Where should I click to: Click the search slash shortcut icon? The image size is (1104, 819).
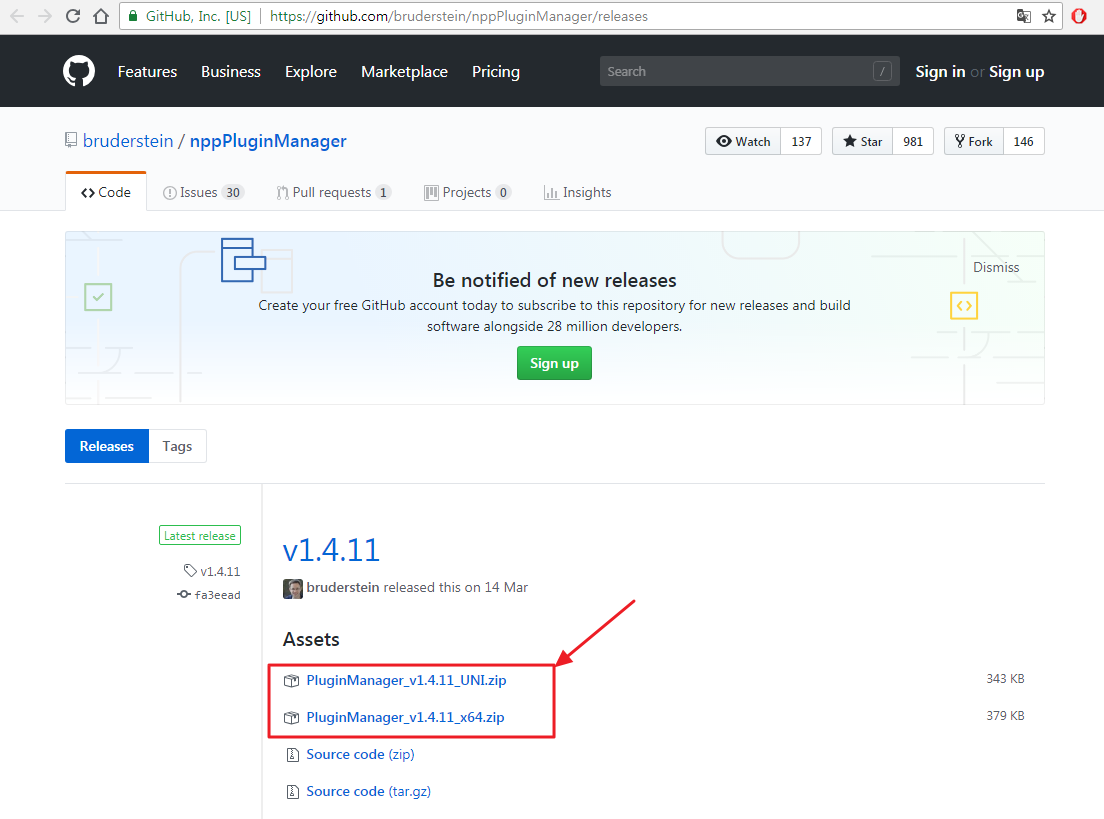(x=882, y=71)
